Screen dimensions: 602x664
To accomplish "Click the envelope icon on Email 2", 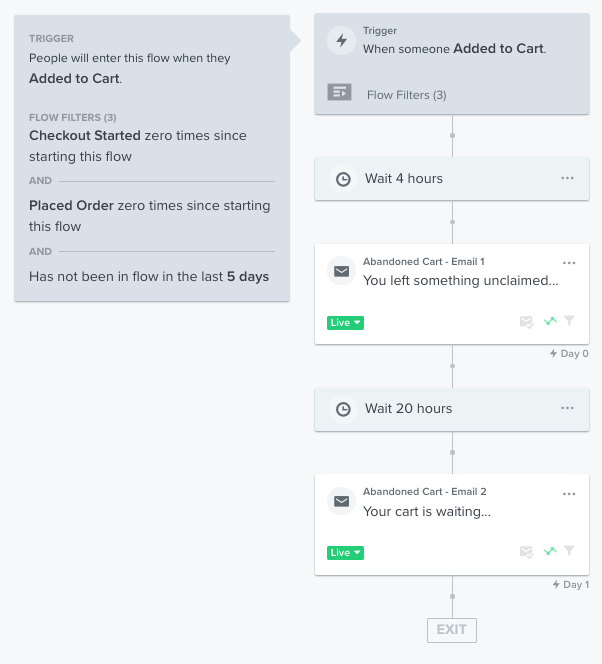I will click(342, 501).
